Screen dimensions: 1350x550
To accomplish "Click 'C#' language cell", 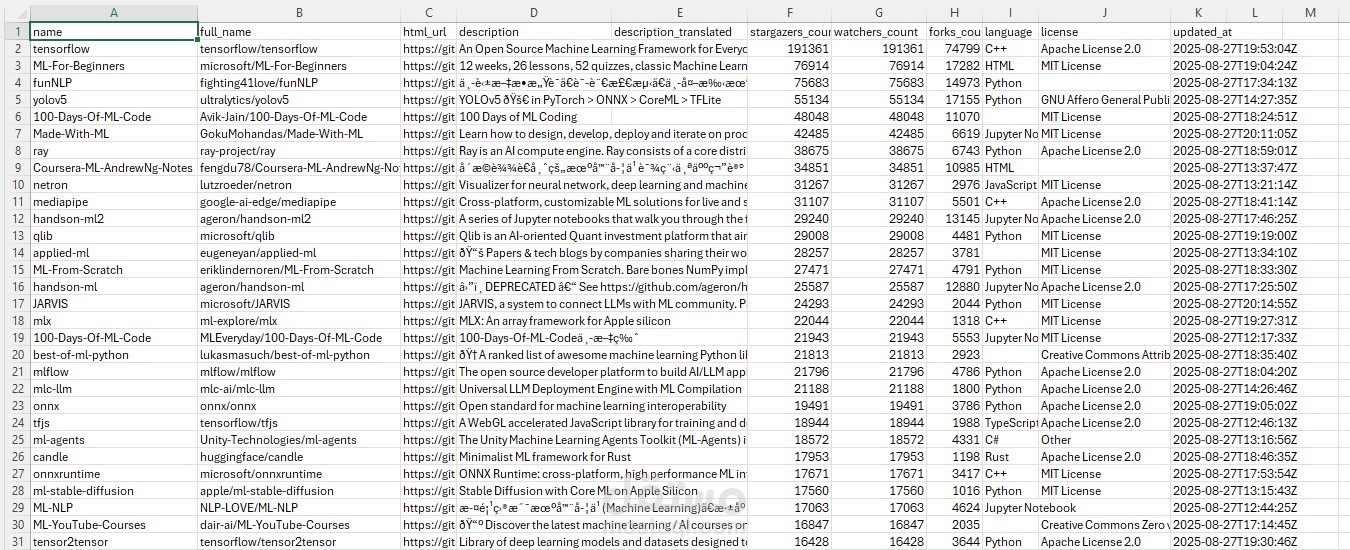I will pyautogui.click(x=1011, y=440).
